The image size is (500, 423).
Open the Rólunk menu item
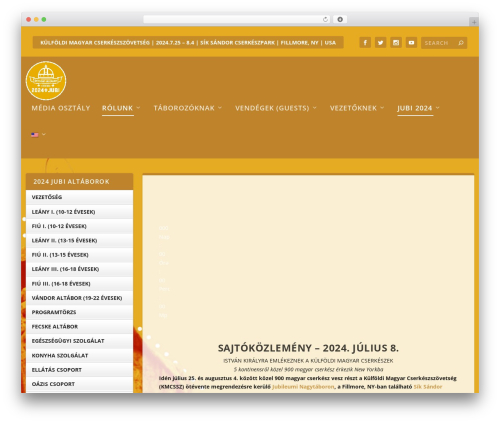117,108
